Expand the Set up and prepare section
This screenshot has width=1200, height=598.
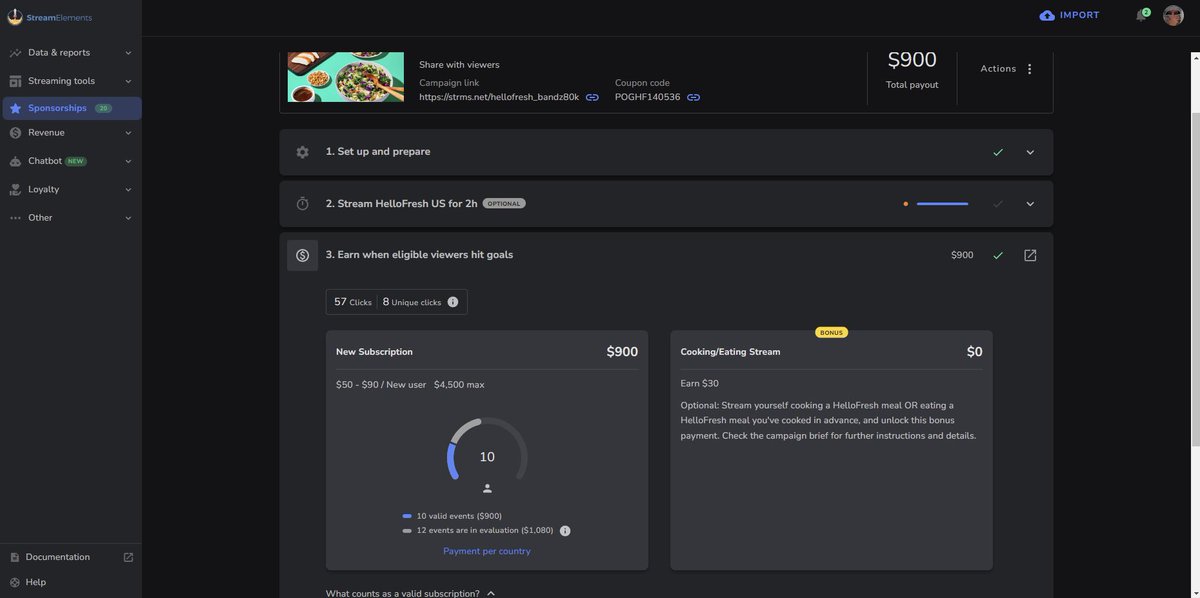click(x=1030, y=152)
